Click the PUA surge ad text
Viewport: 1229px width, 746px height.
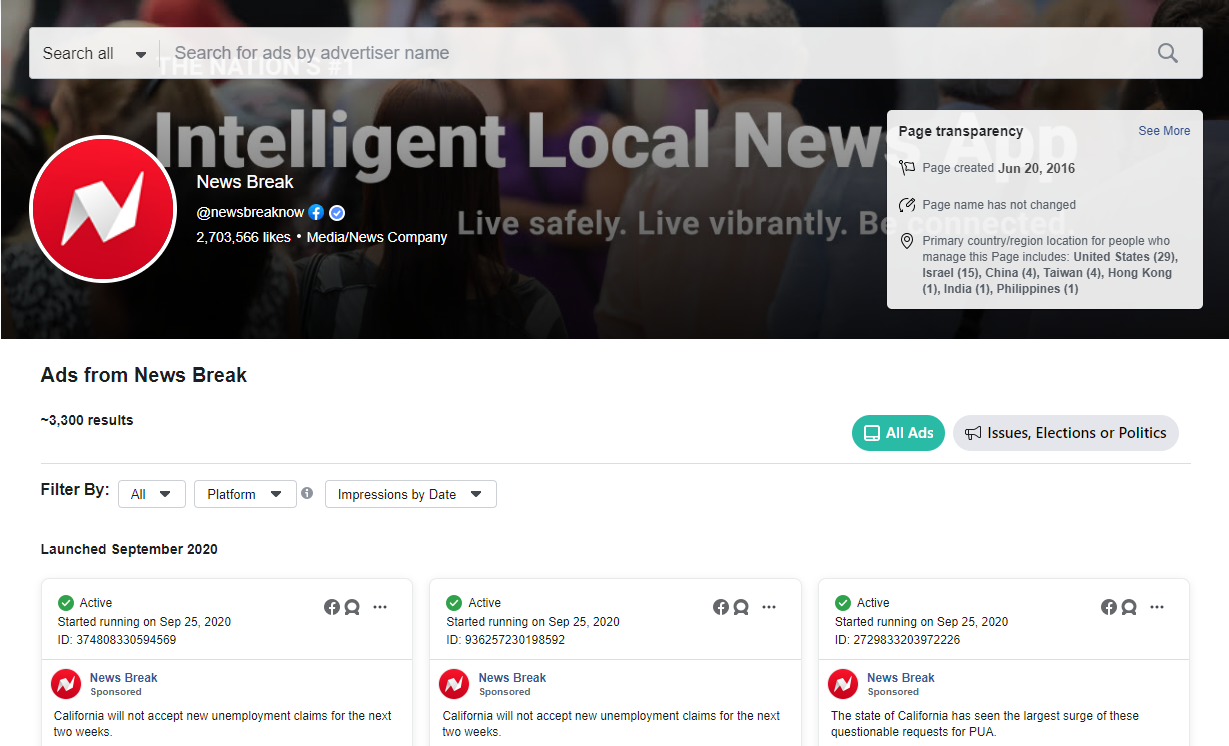coord(985,724)
